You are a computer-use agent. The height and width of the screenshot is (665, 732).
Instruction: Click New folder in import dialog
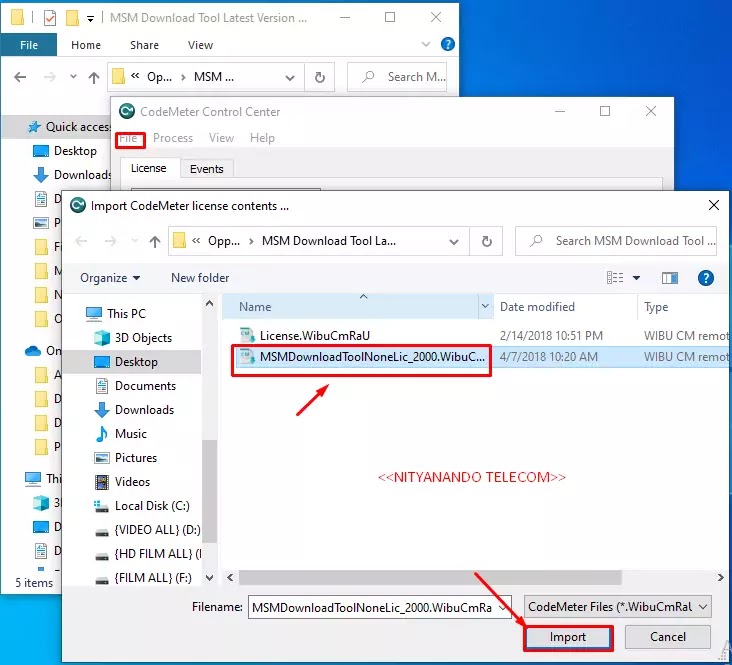tap(200, 278)
